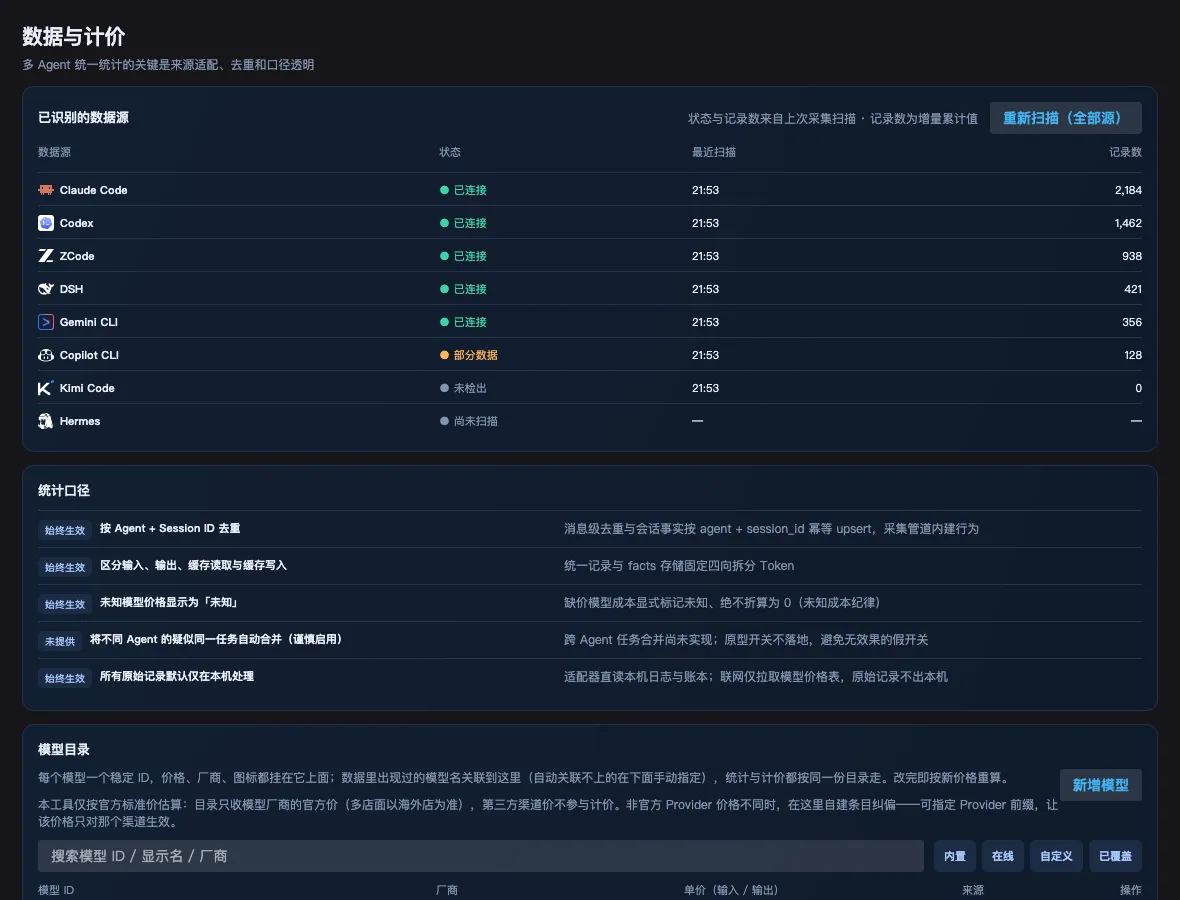
Task: Click the Copilot CLI name label
Action: pos(89,355)
